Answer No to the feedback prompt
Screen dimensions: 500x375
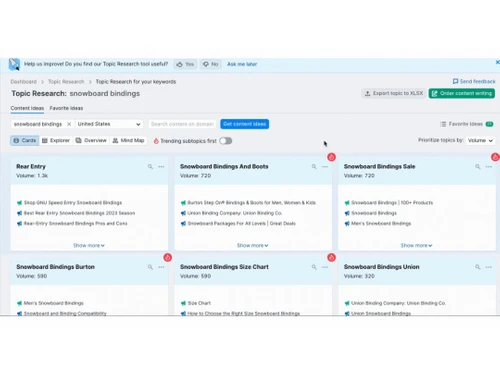211,64
